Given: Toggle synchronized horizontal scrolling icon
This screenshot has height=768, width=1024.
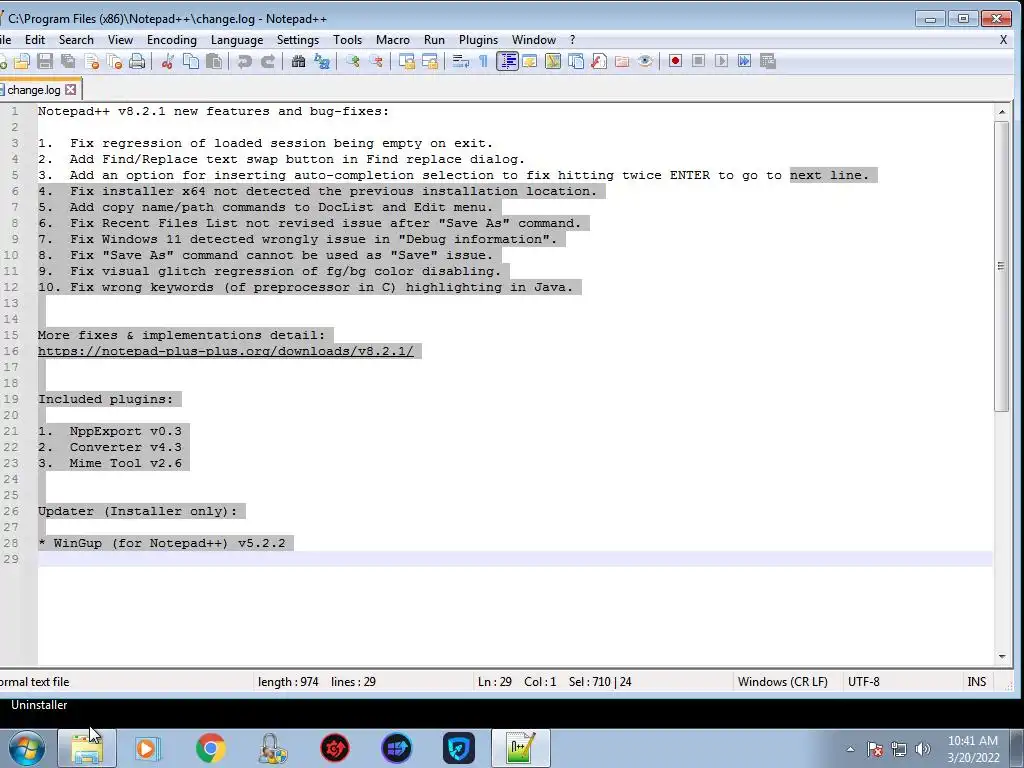Looking at the screenshot, I should click(430, 61).
